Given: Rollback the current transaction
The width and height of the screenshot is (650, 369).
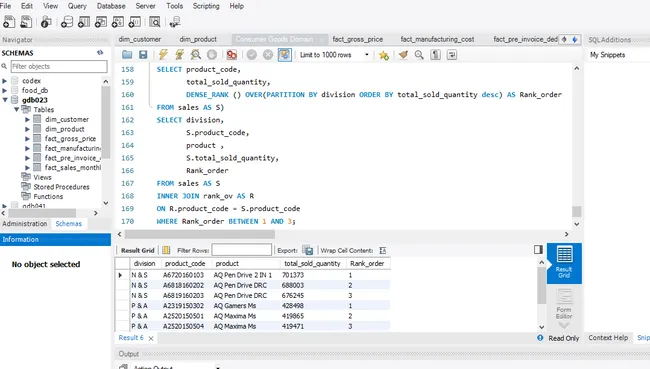Looking at the screenshot, I should tap(268, 55).
